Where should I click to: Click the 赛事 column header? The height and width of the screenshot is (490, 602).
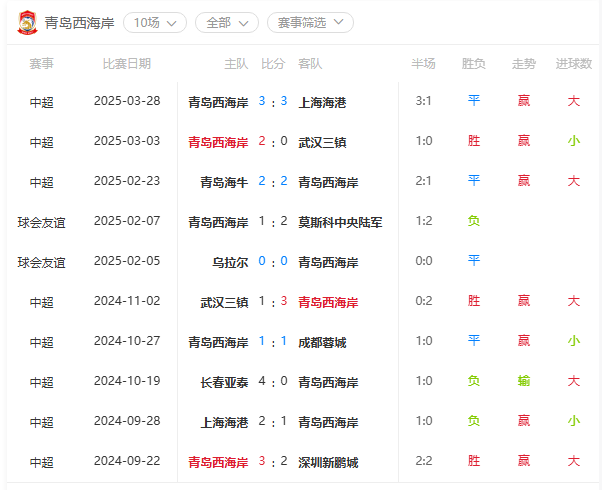tap(41, 63)
